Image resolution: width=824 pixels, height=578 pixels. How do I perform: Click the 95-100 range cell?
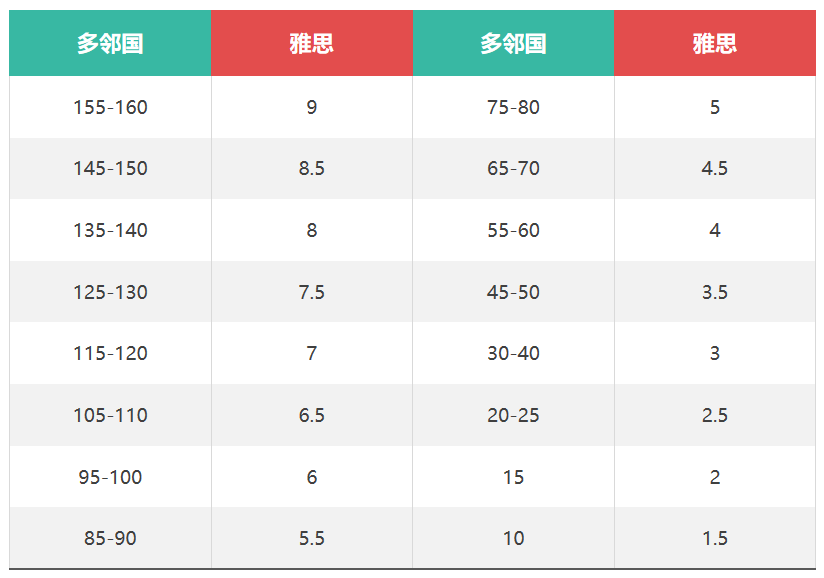point(110,477)
